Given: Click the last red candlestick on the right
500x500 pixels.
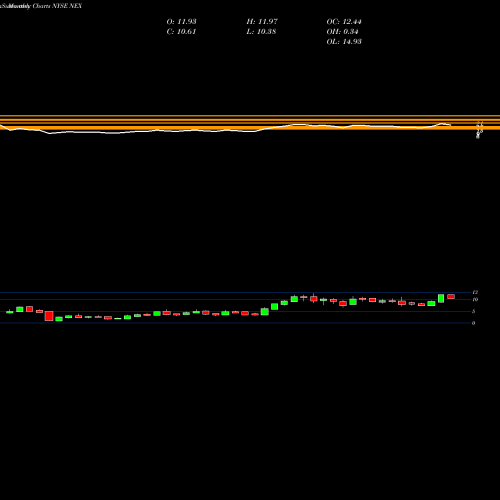Looking at the screenshot, I should pos(451,297).
